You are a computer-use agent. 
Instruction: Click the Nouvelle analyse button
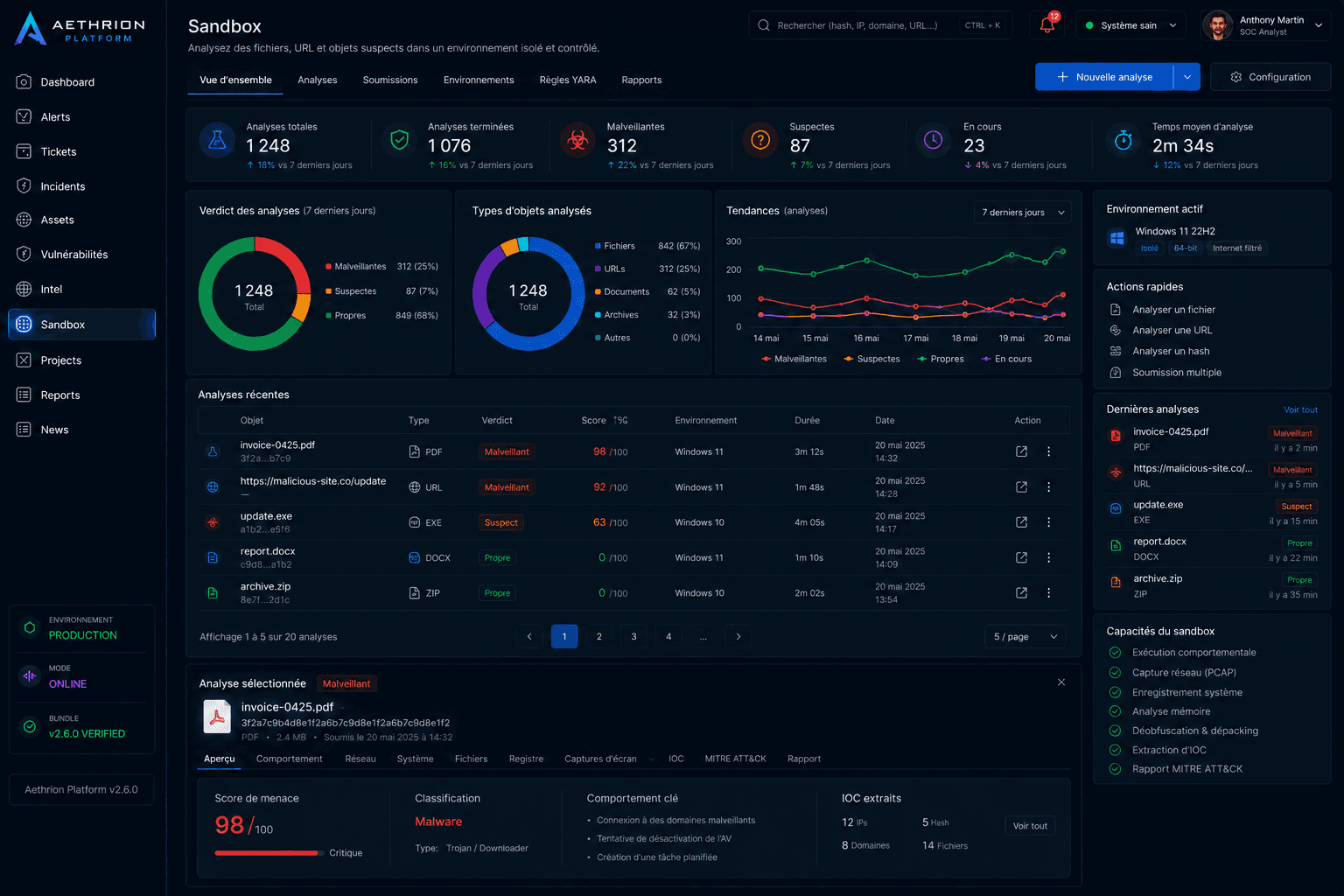1105,77
